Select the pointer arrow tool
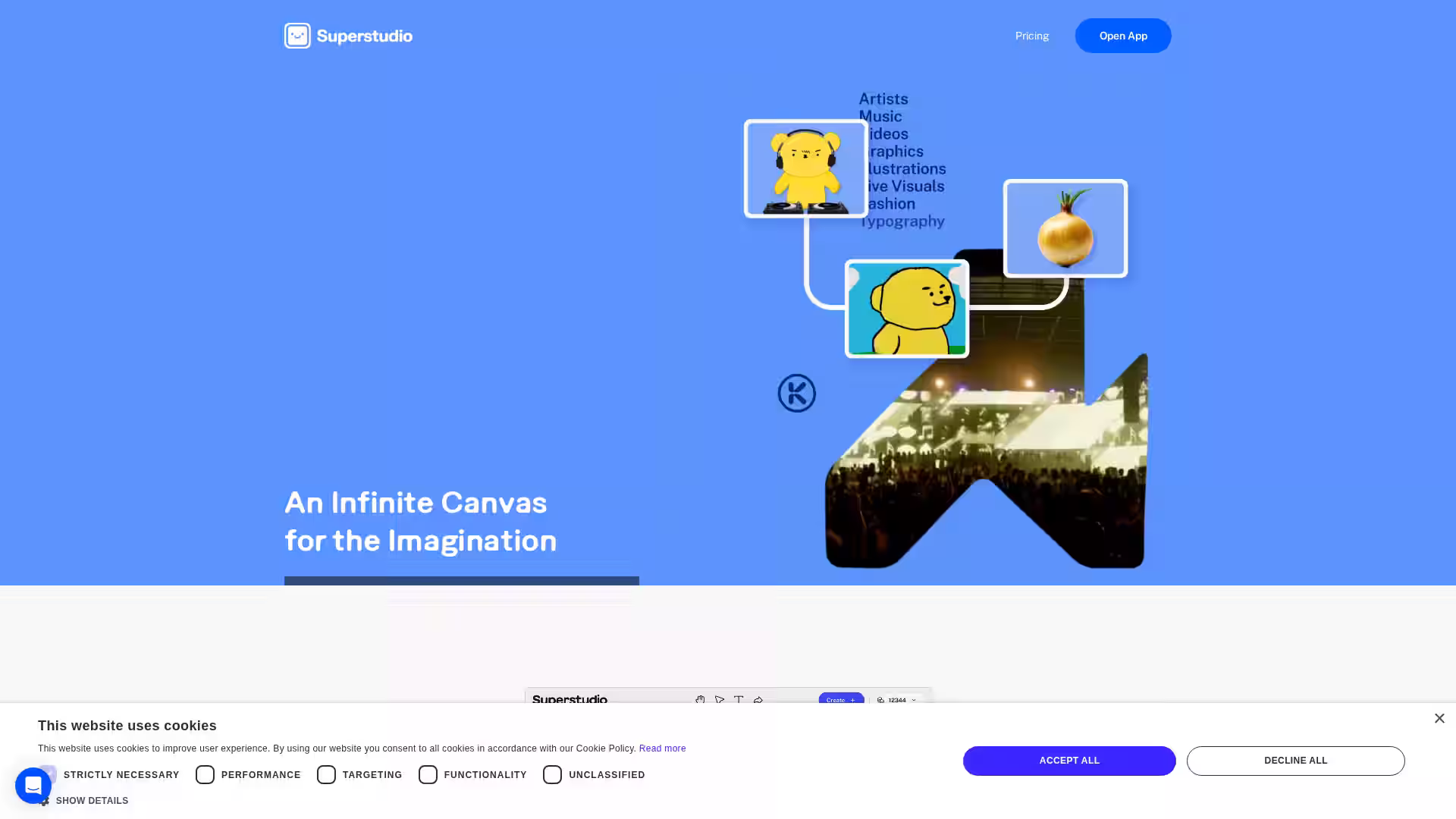 tap(720, 700)
